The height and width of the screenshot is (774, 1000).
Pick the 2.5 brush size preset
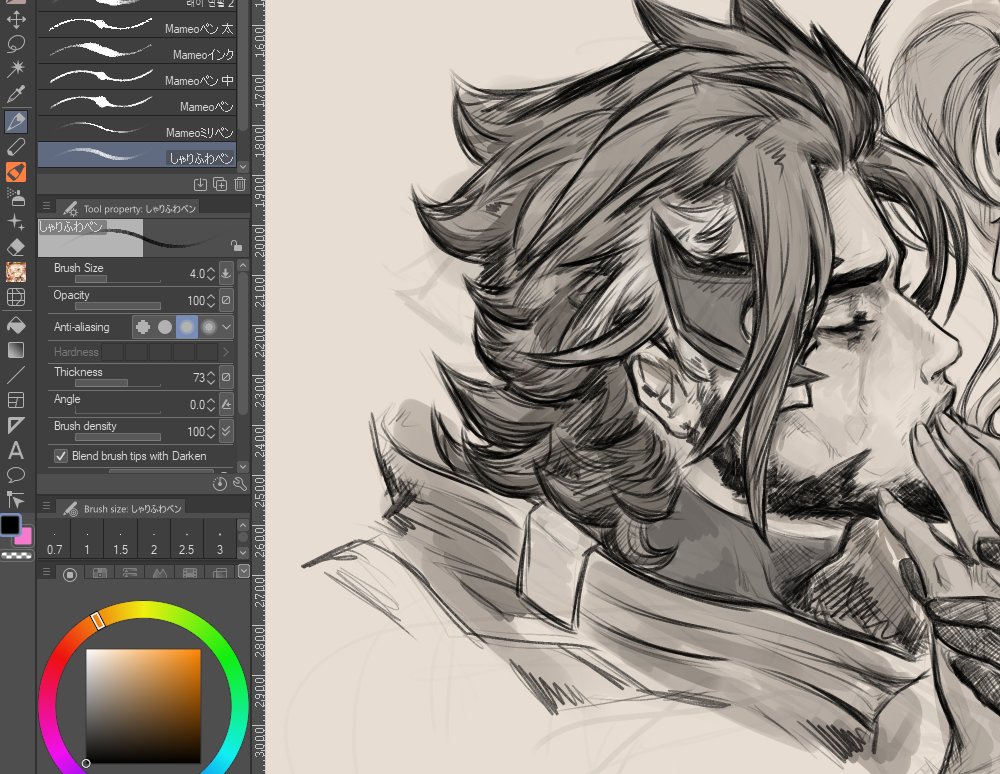186,540
